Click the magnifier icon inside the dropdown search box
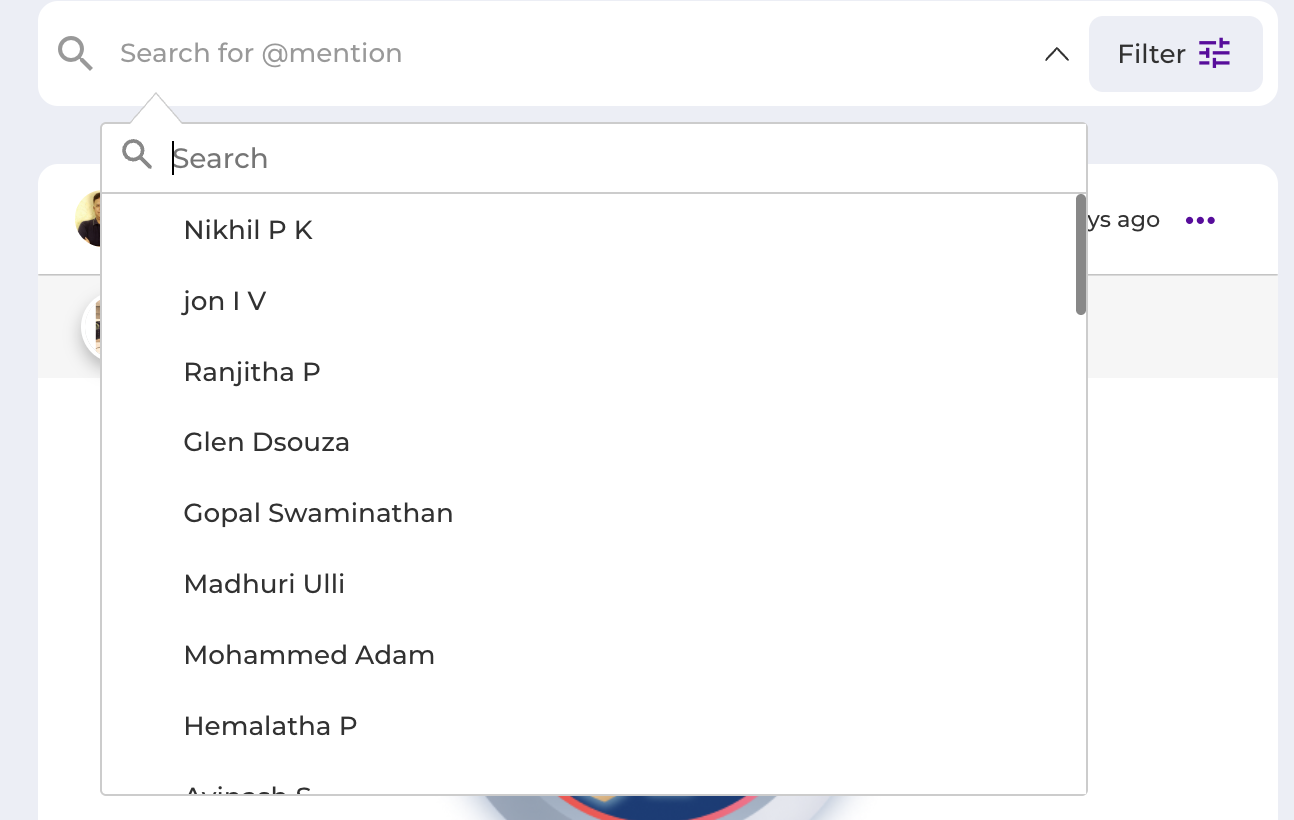 (x=137, y=155)
